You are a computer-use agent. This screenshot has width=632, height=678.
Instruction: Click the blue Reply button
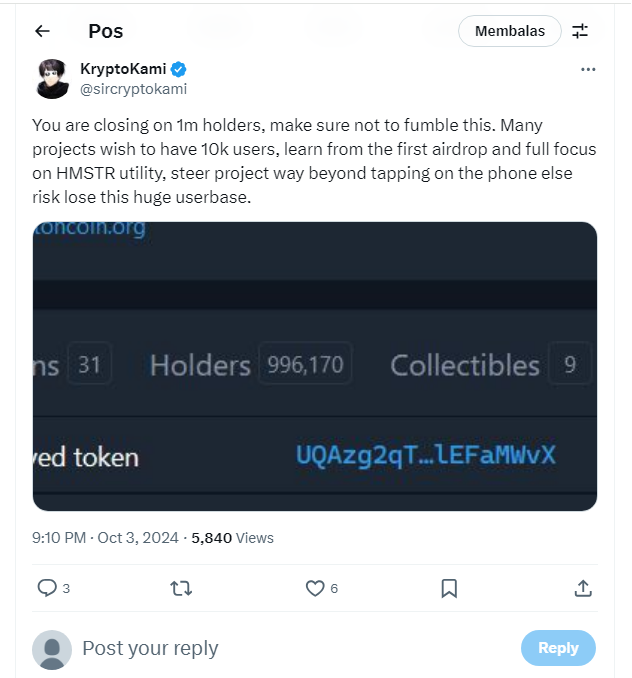(x=558, y=648)
